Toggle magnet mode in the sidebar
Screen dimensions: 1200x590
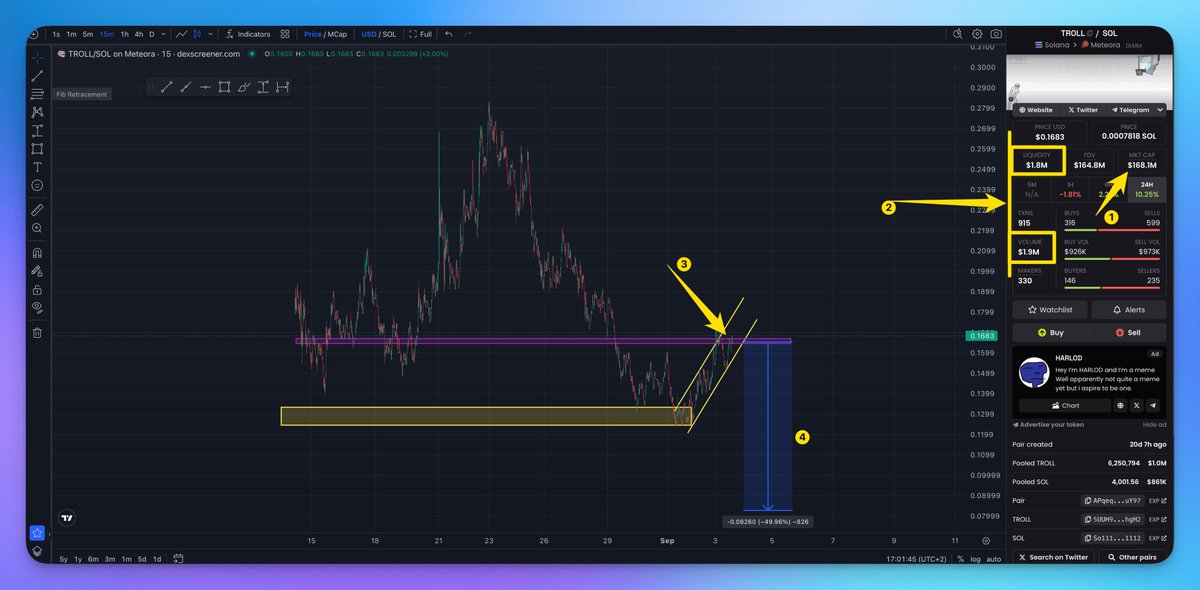37,252
